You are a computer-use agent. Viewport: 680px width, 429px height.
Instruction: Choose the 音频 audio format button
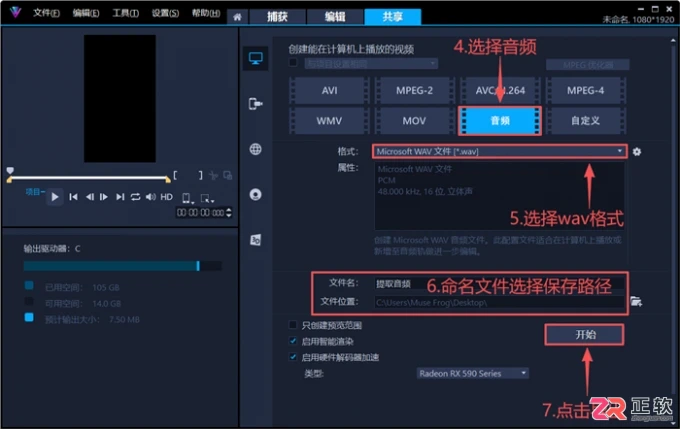[500, 121]
